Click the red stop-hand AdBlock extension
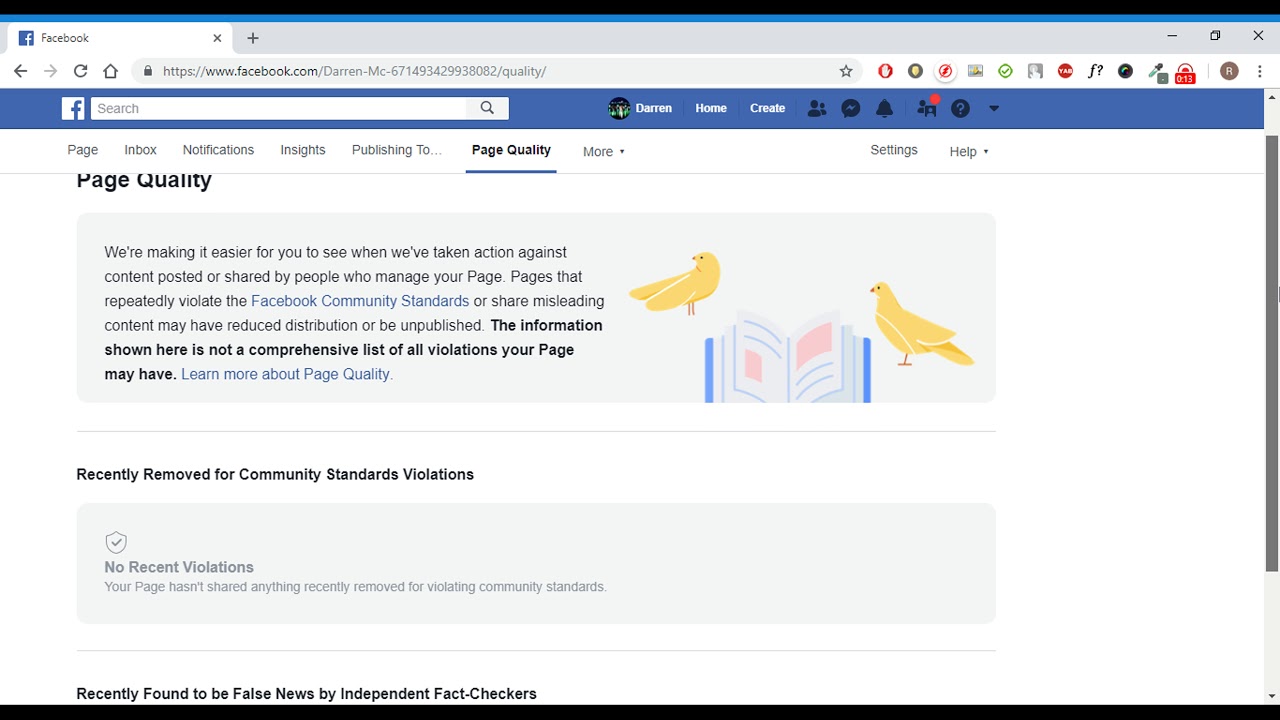 pyautogui.click(x=885, y=71)
